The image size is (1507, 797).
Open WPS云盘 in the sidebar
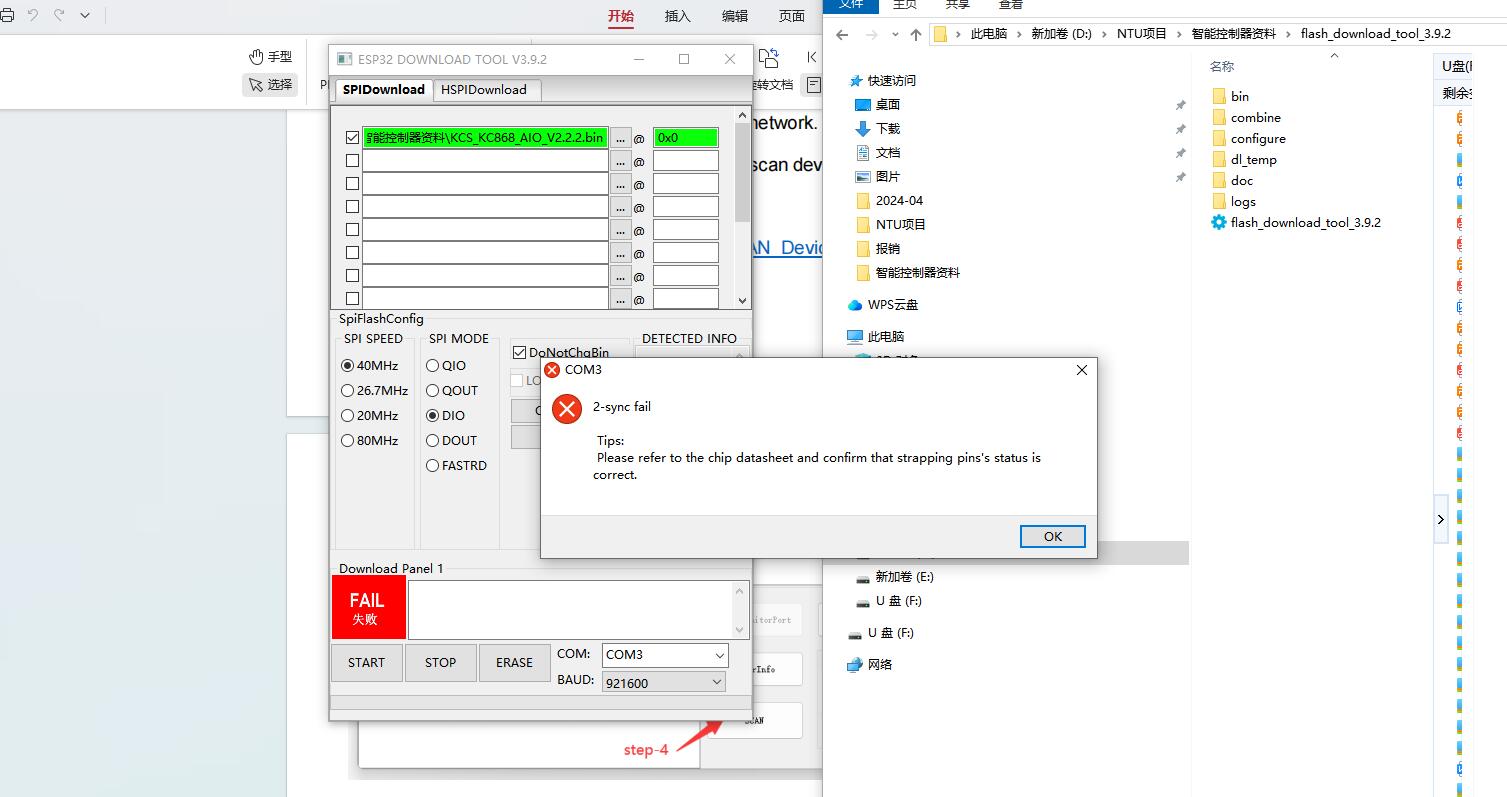[x=892, y=305]
